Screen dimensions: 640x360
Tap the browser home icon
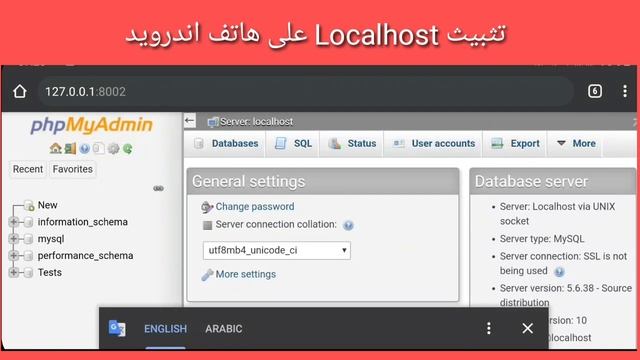tap(20, 91)
